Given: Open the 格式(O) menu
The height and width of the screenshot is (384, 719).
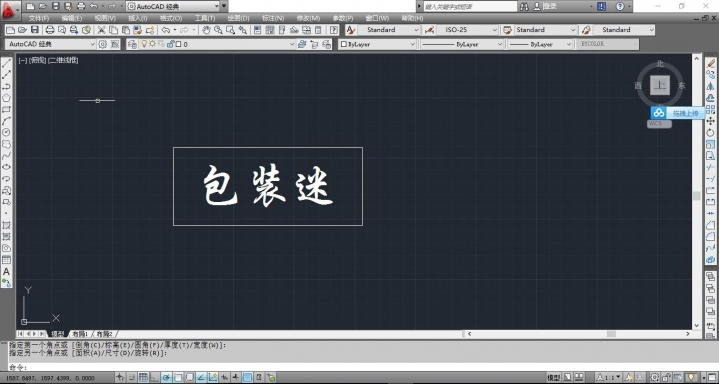Looking at the screenshot, I should tap(171, 18).
